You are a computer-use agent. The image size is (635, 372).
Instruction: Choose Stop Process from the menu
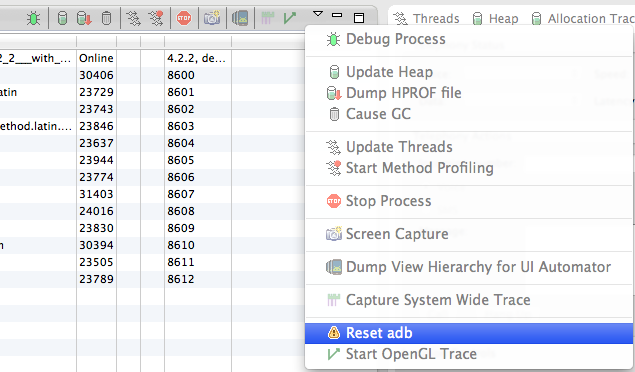[x=469, y=201]
